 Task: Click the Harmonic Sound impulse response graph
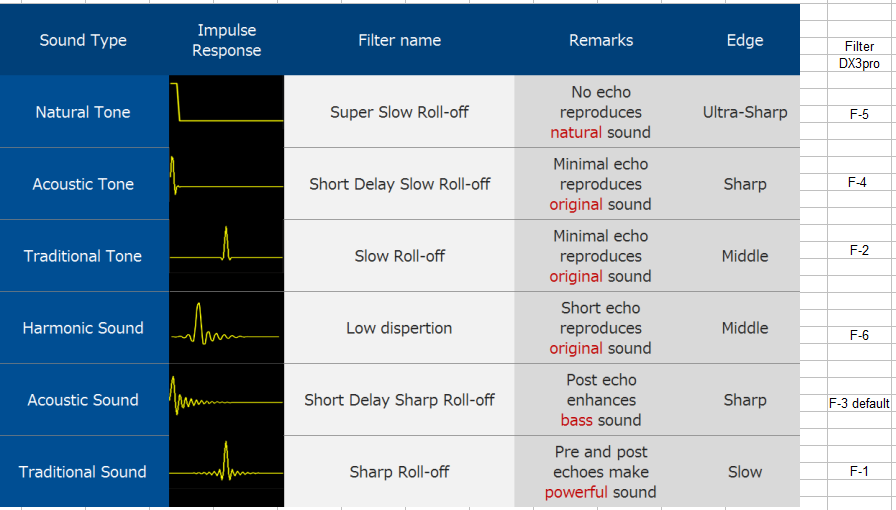coord(226,328)
